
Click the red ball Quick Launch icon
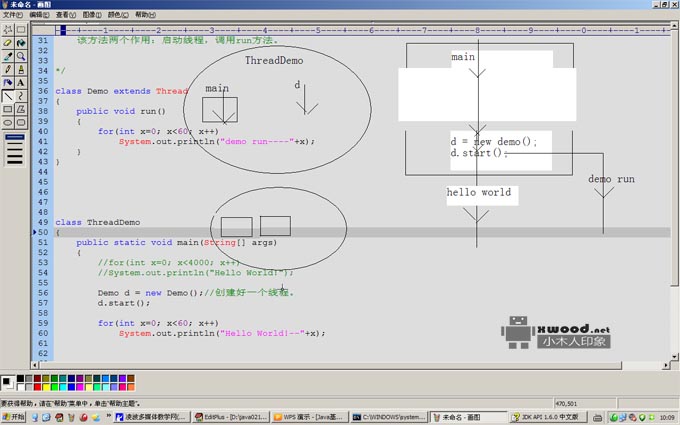click(84, 418)
